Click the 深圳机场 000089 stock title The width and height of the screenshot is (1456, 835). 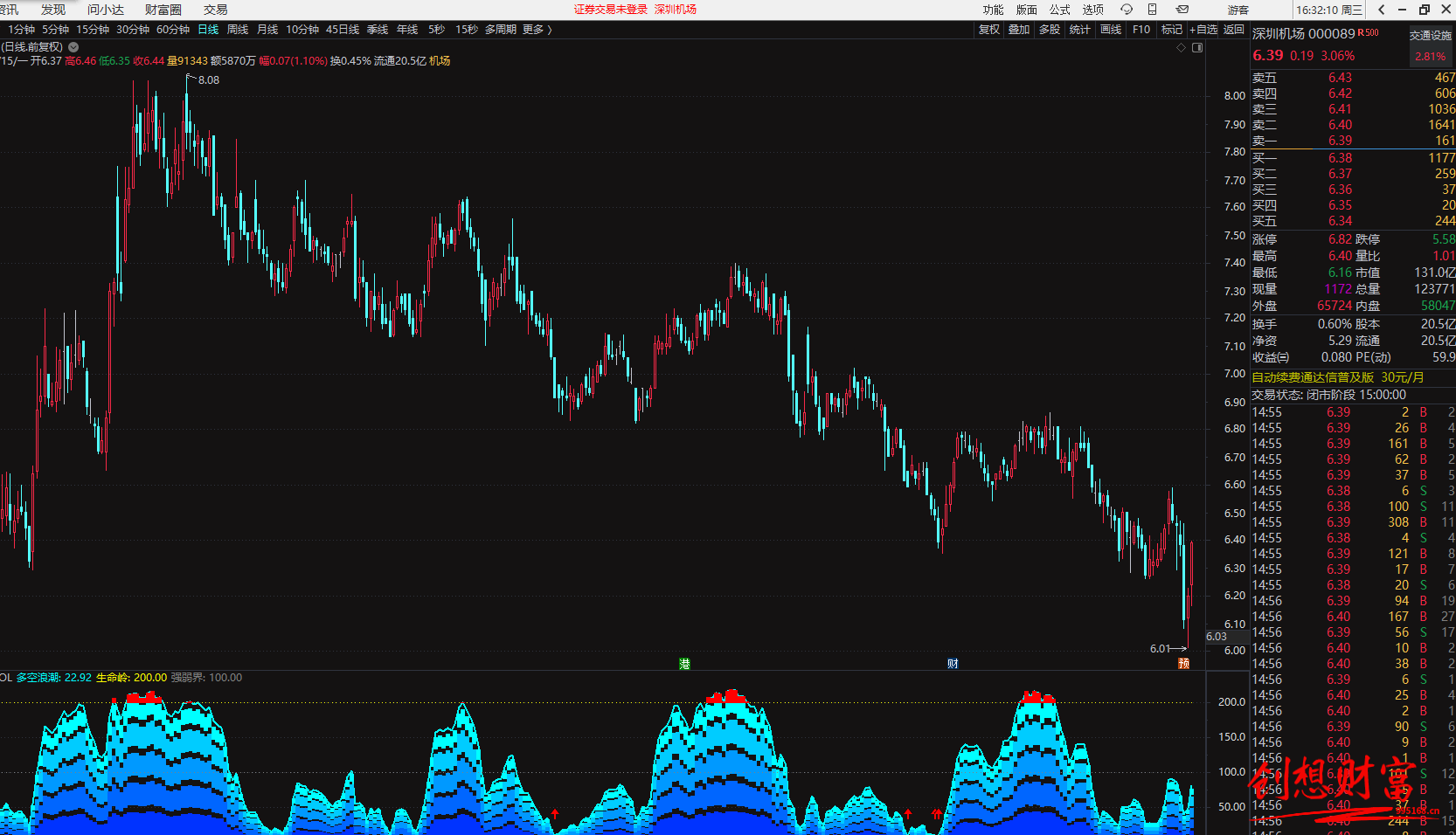1303,34
